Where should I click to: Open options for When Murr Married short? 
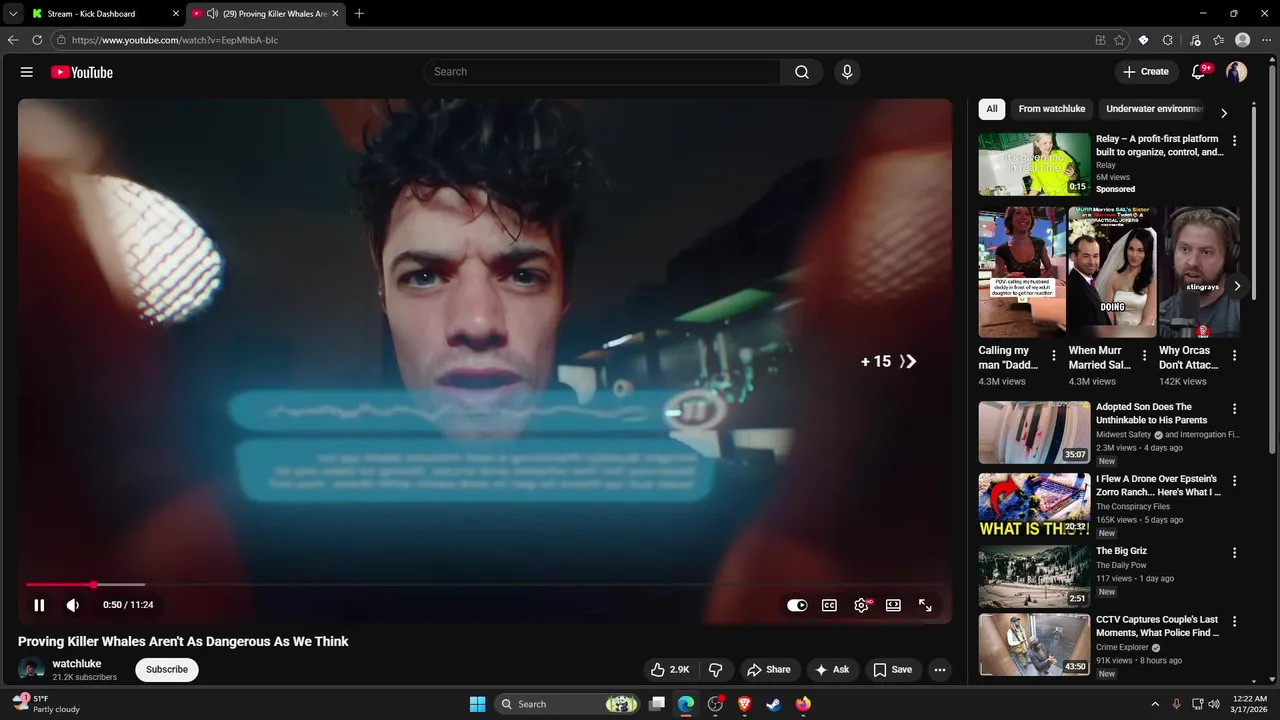pos(1143,355)
